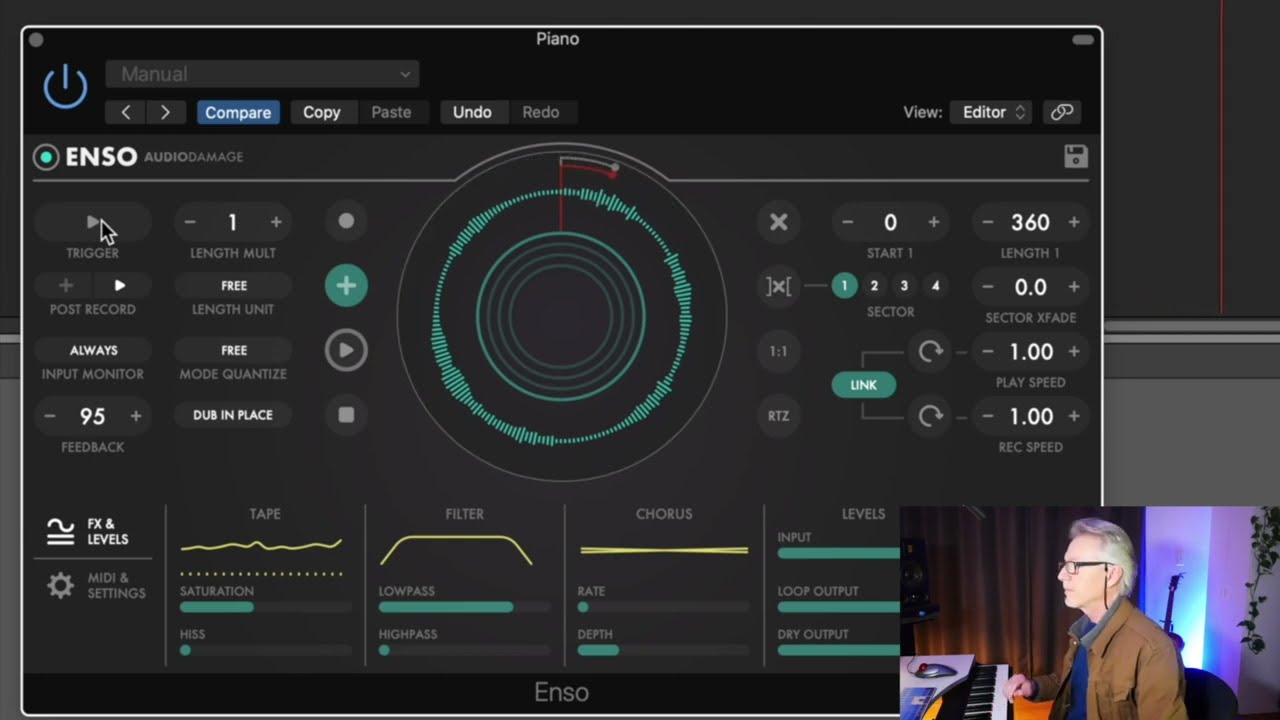The height and width of the screenshot is (720, 1280).
Task: Toggle the speed LINK button
Action: pos(864,385)
